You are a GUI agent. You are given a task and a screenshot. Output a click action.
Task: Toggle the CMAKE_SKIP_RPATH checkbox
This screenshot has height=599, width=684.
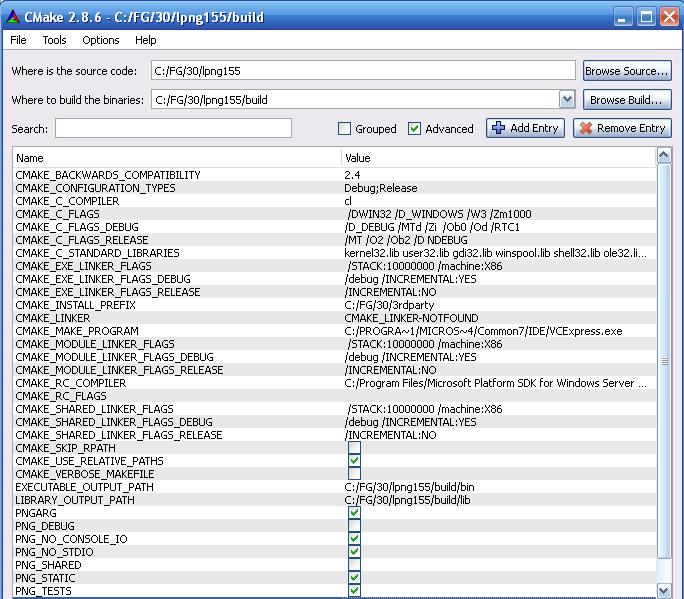click(354, 448)
